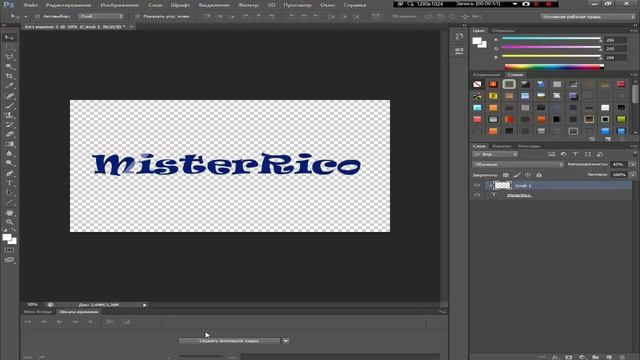Image resolution: width=640 pixels, height=360 pixels.
Task: Hide layer Слой 1 with eye icon
Action: pos(477,185)
